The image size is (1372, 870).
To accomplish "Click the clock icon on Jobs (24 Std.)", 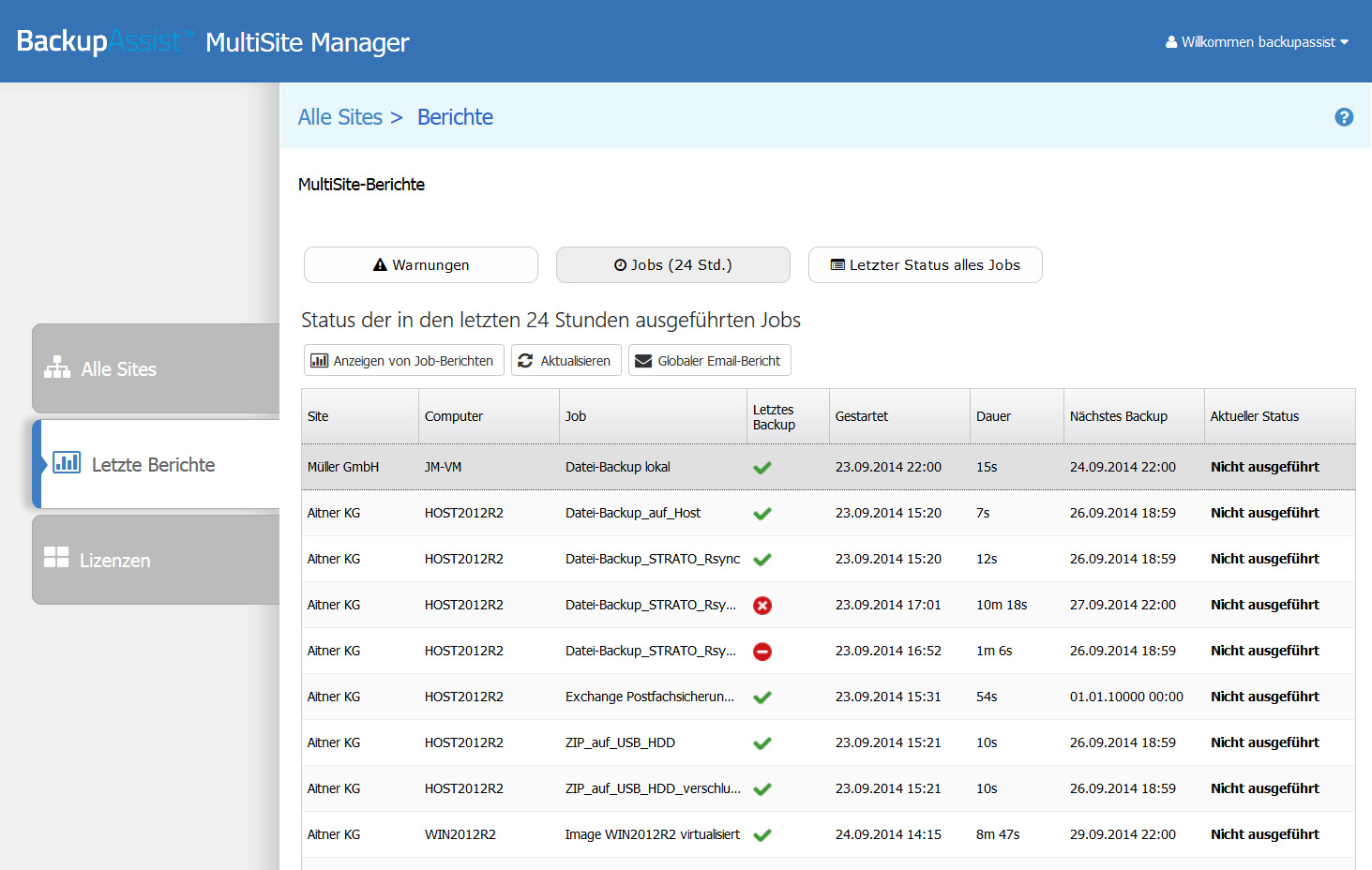I will click(x=620, y=265).
